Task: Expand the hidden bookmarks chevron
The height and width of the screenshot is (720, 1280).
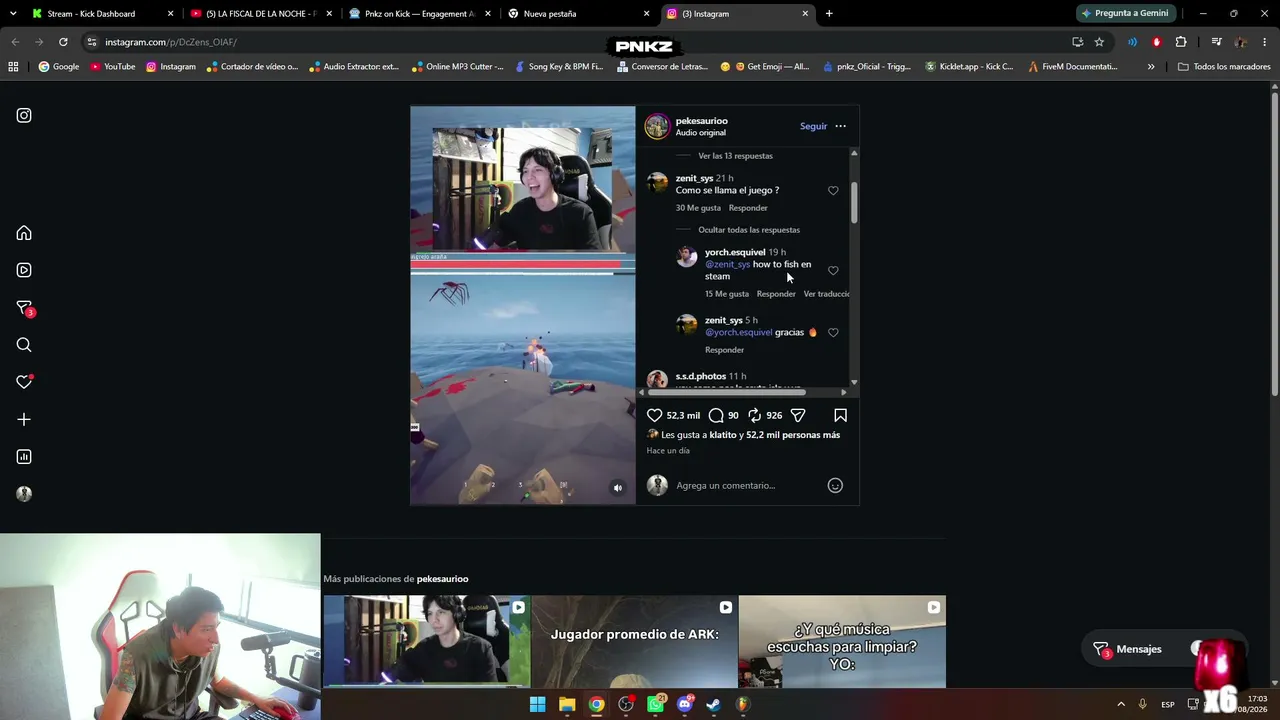Action: click(1151, 66)
